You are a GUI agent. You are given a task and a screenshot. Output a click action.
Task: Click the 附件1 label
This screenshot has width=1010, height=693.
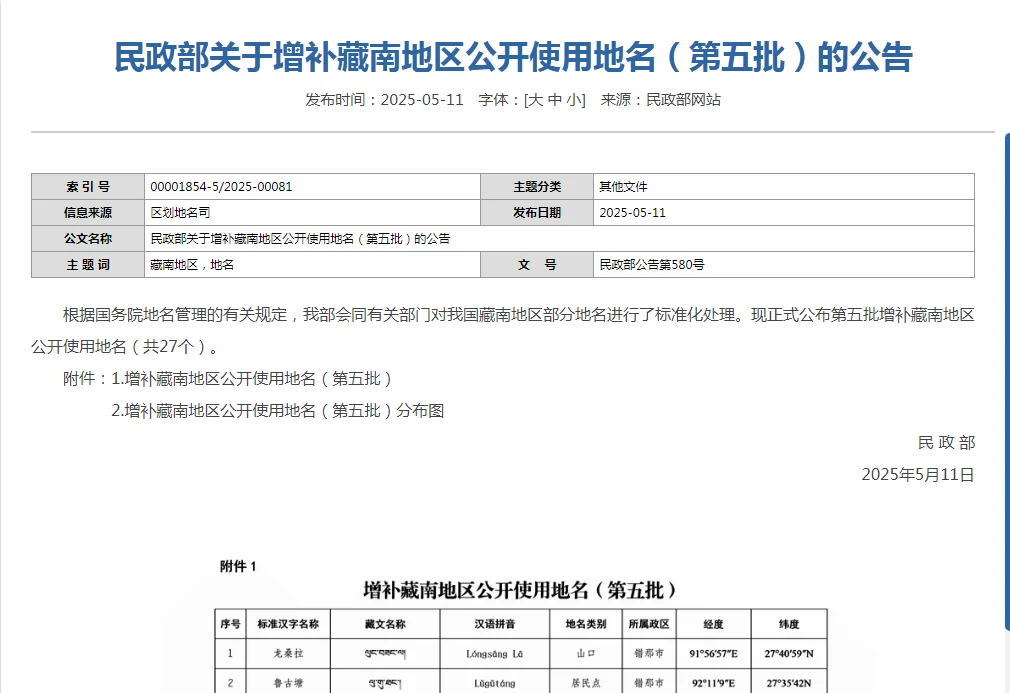[238, 566]
